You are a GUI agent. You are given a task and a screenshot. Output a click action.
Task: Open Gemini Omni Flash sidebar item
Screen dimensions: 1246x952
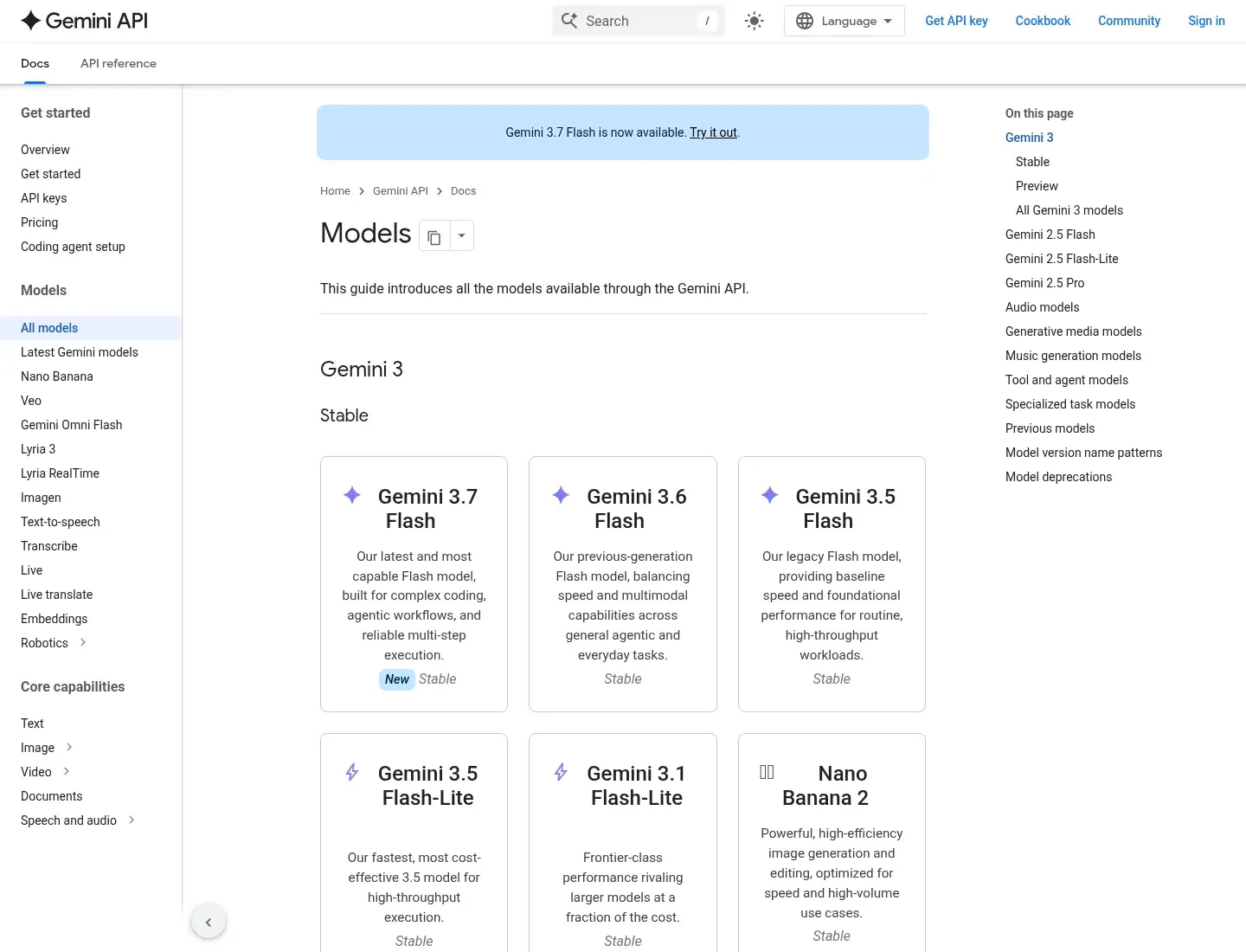tap(71, 425)
